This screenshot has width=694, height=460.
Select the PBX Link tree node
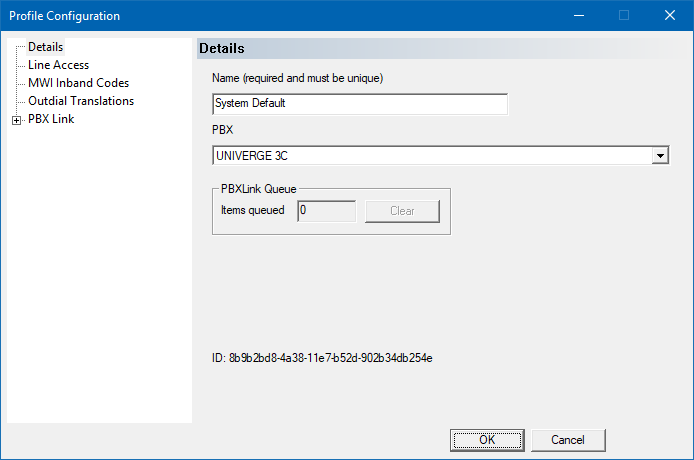51,119
